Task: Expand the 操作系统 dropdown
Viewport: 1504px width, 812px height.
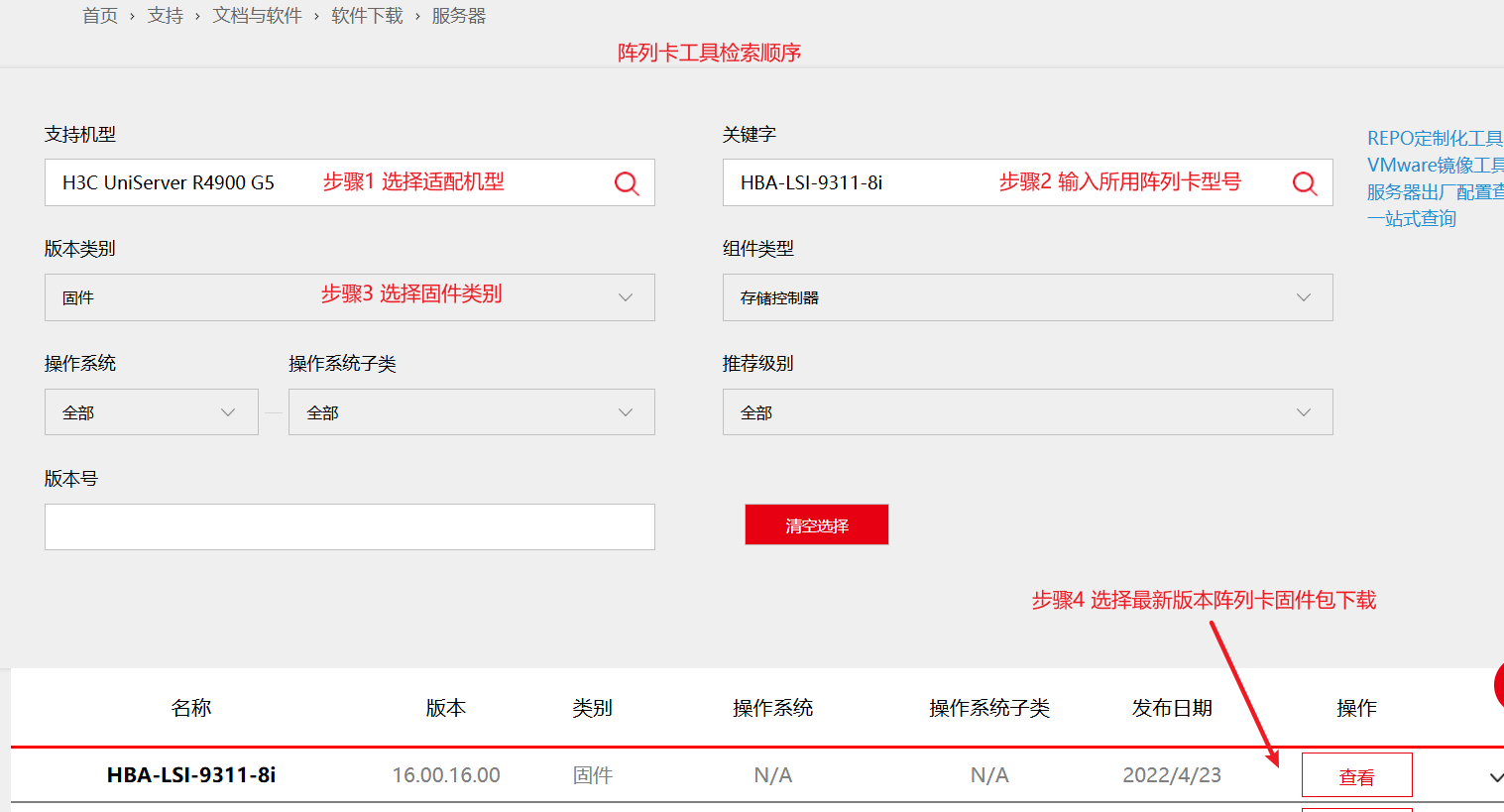Action: [x=151, y=412]
